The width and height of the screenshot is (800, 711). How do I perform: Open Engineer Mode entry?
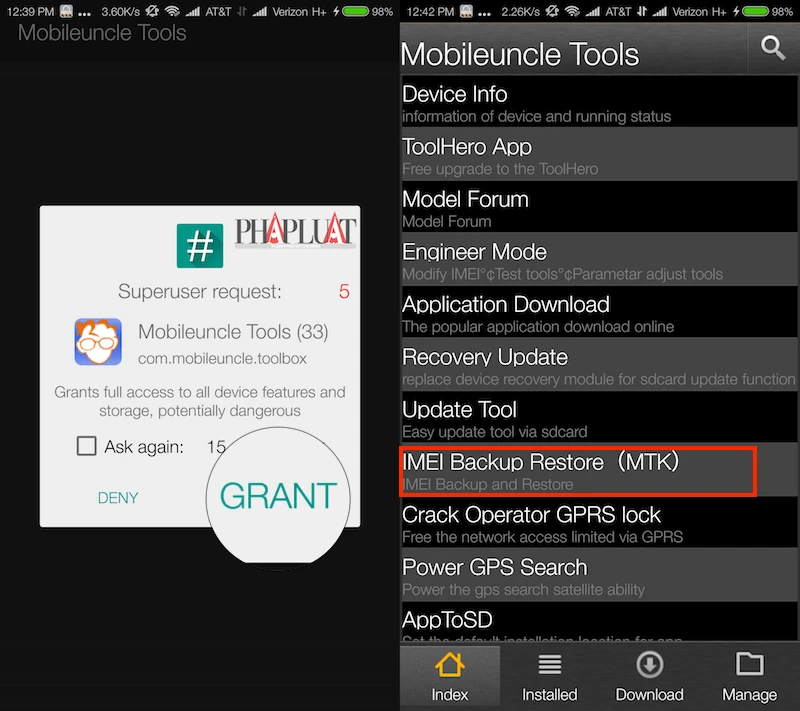point(598,262)
